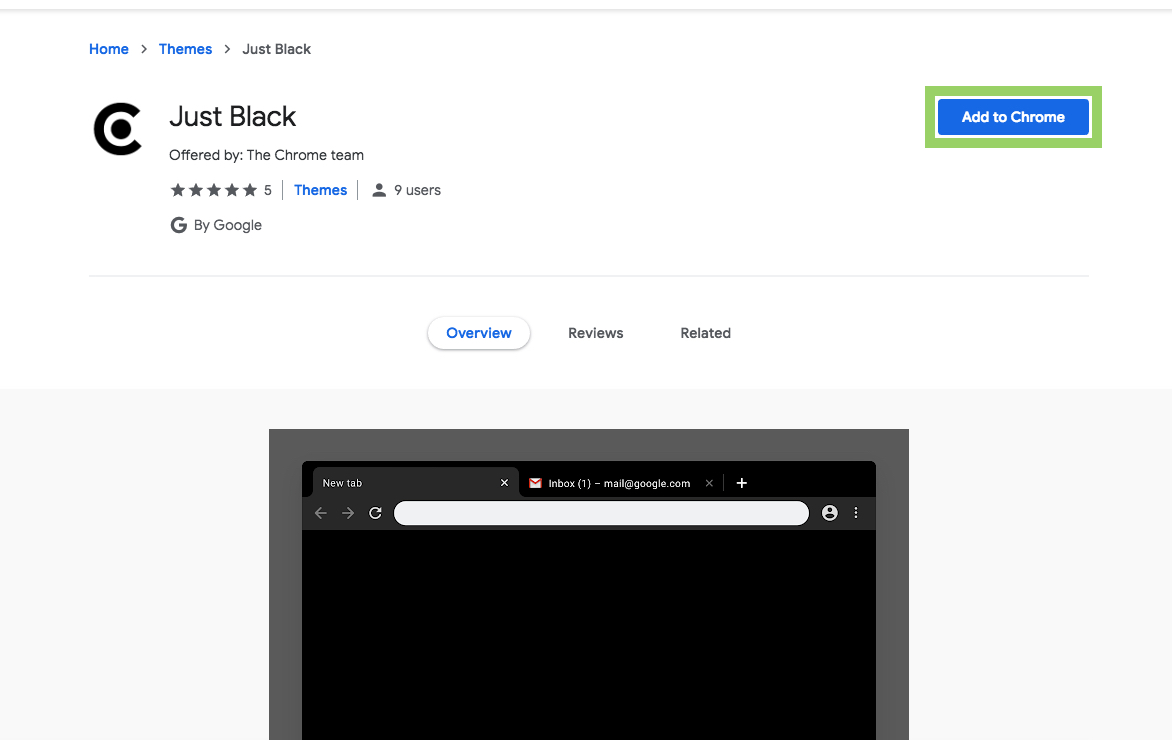Viewport: 1172px width, 740px height.
Task: Click the Add to Chrome button
Action: (x=1012, y=116)
